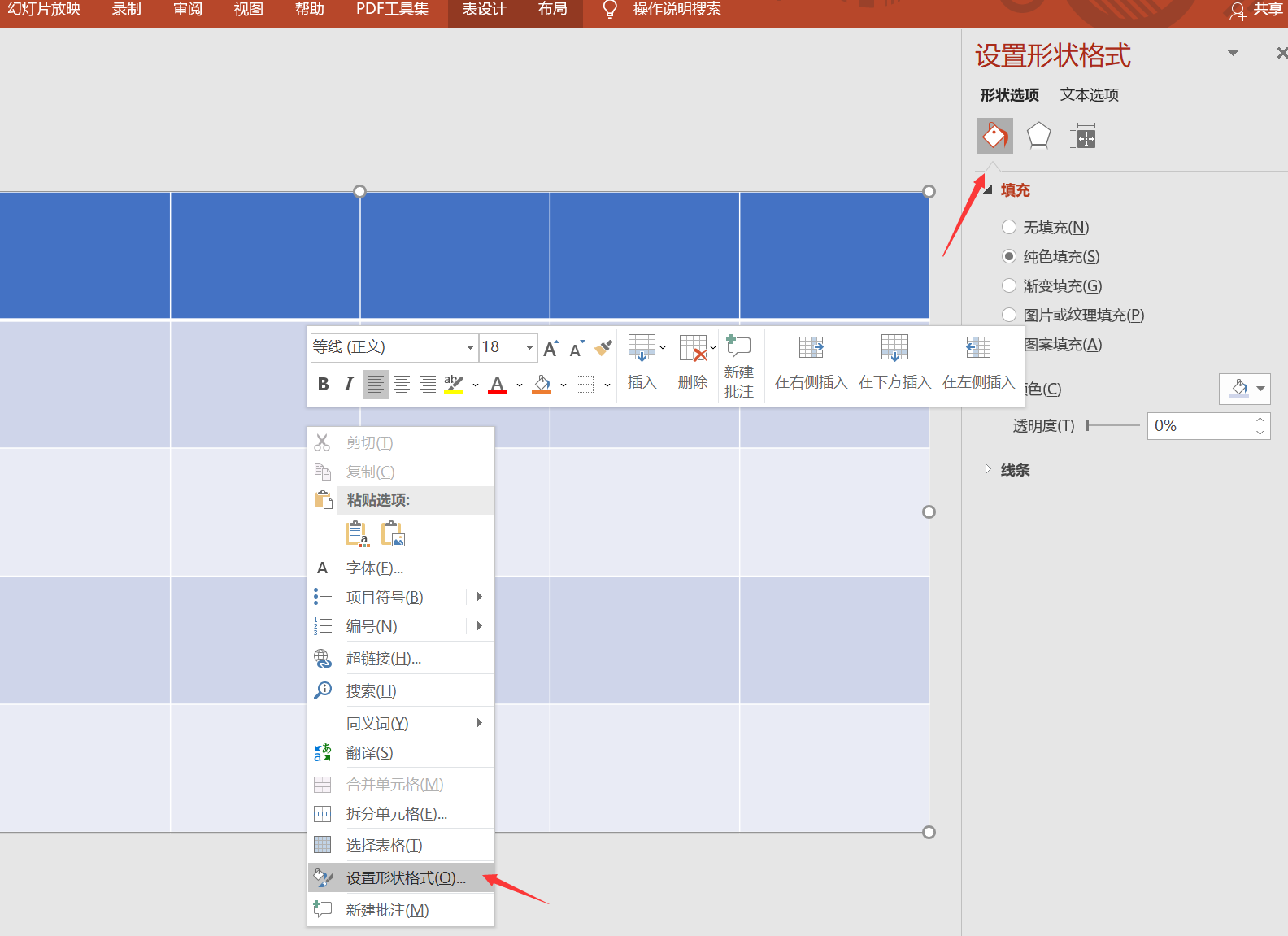Open the 布局 ribbon tab
This screenshot has width=1288, height=936.
tap(553, 10)
